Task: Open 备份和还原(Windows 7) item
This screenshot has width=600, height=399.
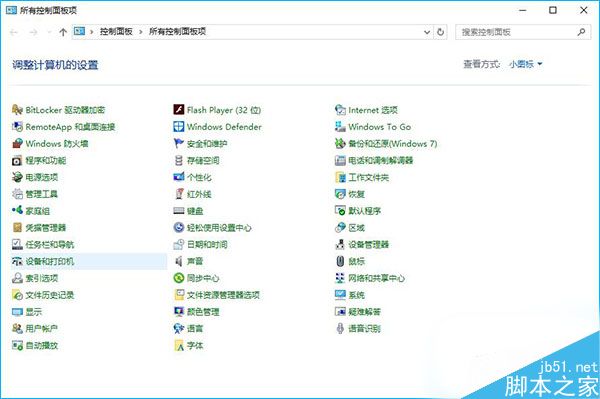Action: [x=386, y=143]
